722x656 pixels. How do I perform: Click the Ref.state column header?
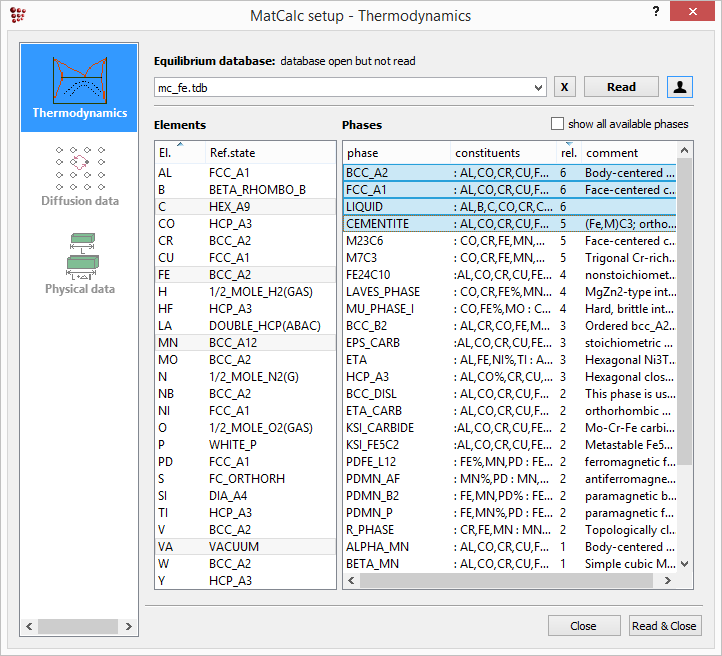(x=270, y=153)
